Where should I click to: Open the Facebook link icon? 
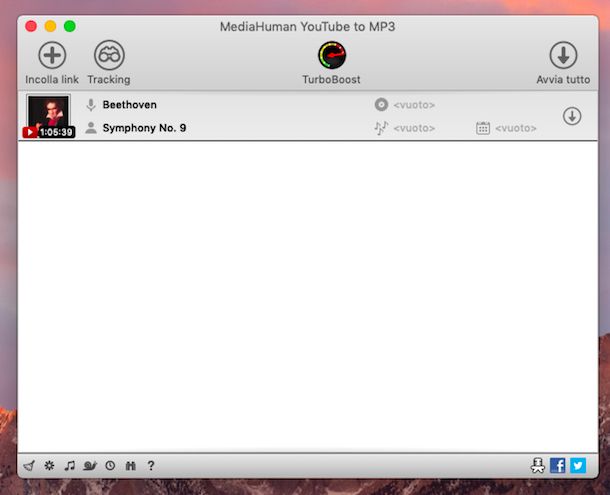pyautogui.click(x=557, y=465)
